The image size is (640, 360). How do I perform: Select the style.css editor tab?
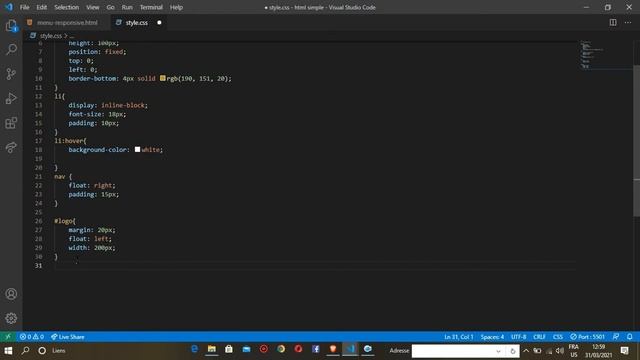point(136,22)
